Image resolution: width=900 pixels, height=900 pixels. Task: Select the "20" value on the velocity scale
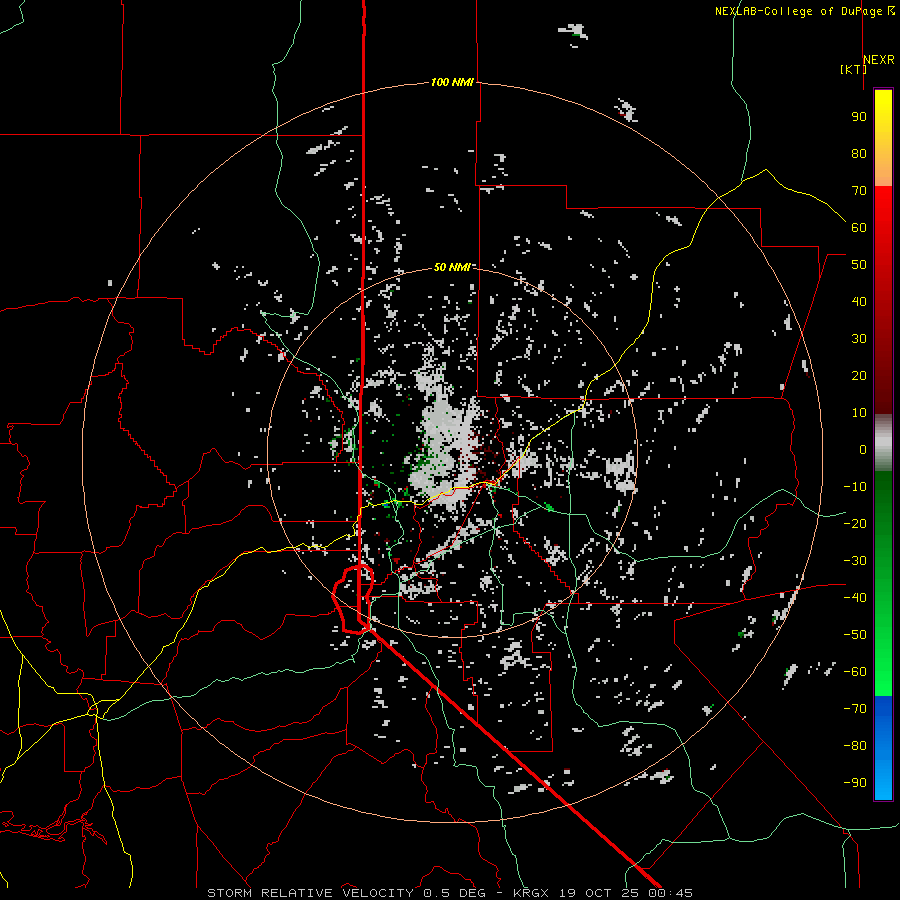[859, 375]
